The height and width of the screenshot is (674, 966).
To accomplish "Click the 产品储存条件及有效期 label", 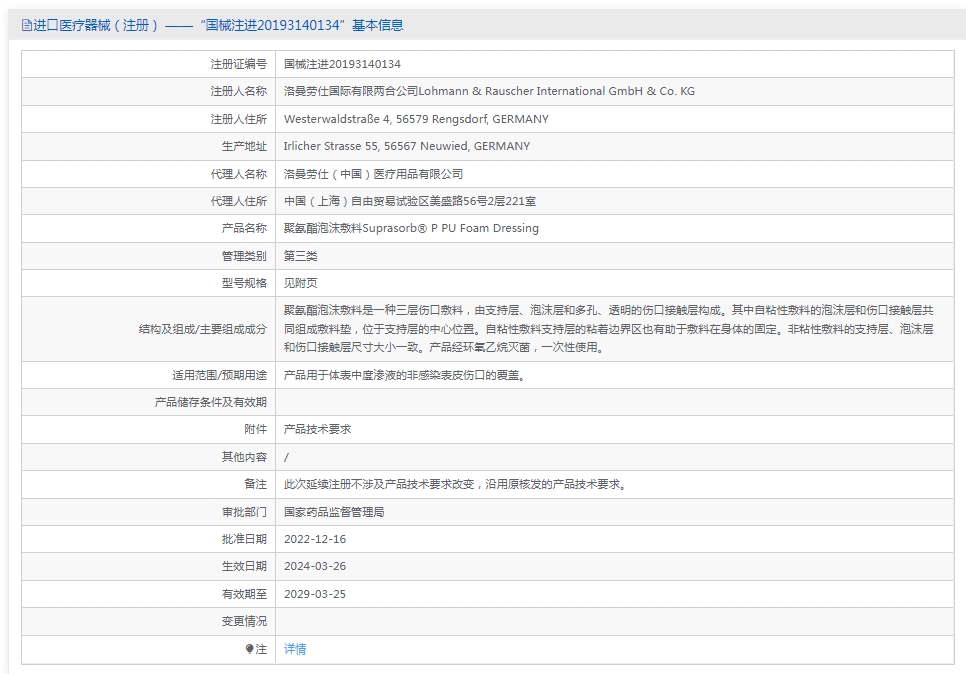I will coord(211,402).
